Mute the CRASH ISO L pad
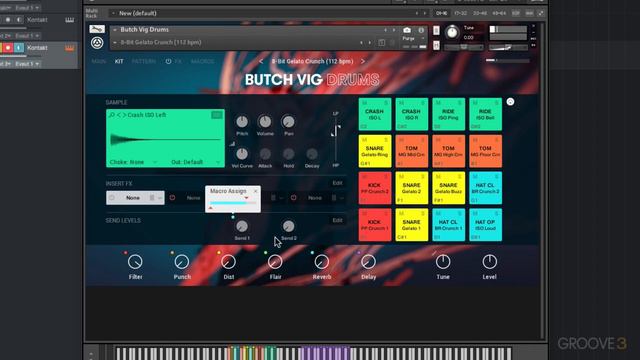Viewport: 640px width, 360px height. click(364, 103)
